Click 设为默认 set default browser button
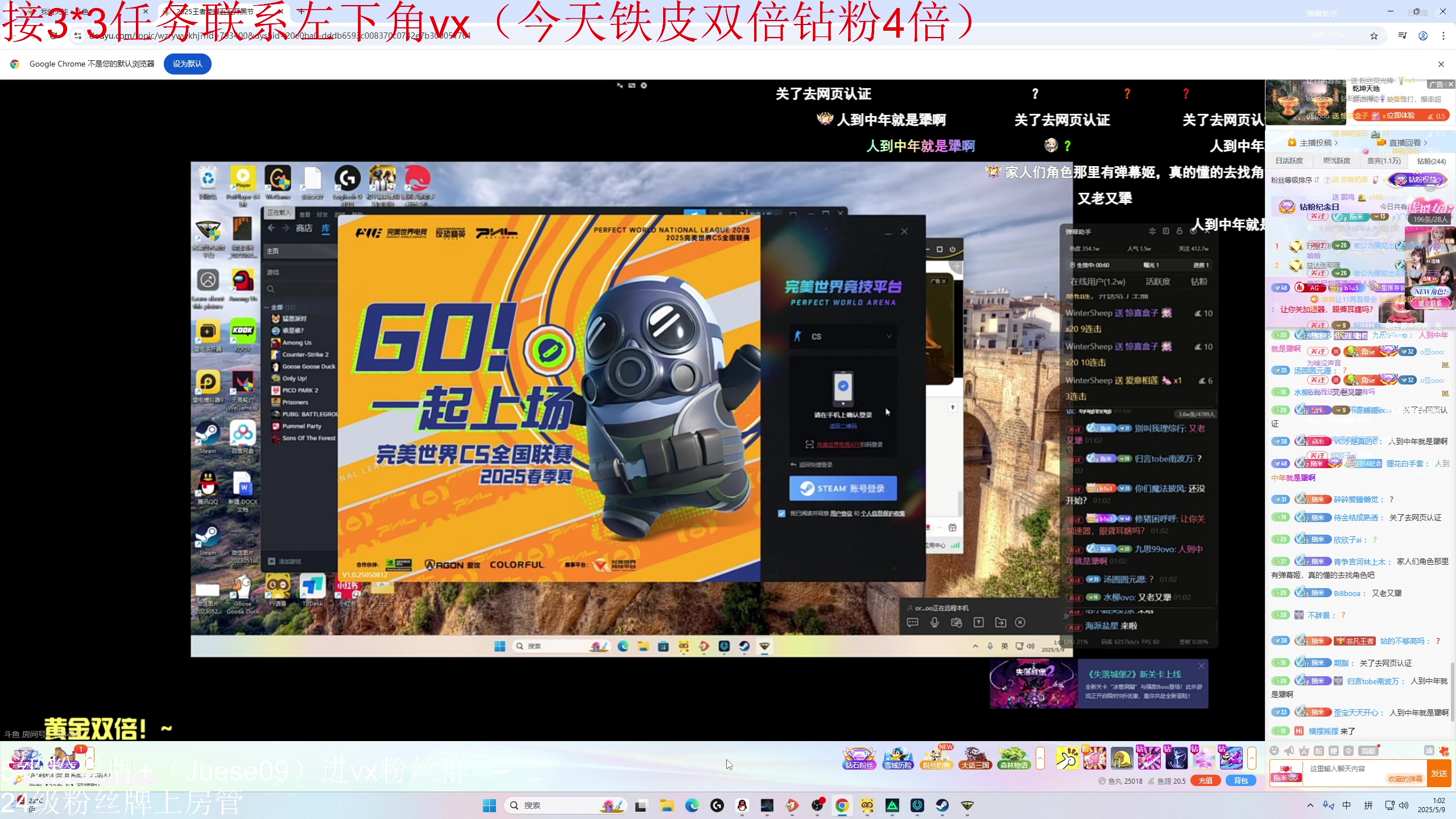The image size is (1456, 819). pyautogui.click(x=187, y=64)
